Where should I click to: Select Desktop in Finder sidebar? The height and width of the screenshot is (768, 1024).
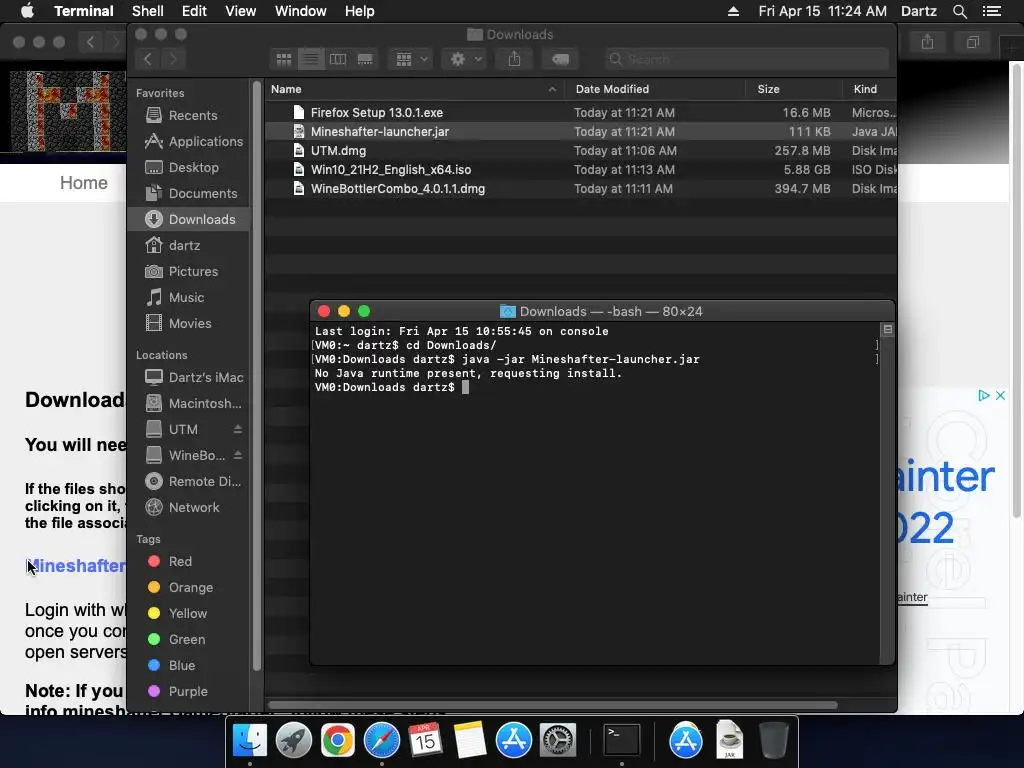click(x=188, y=167)
